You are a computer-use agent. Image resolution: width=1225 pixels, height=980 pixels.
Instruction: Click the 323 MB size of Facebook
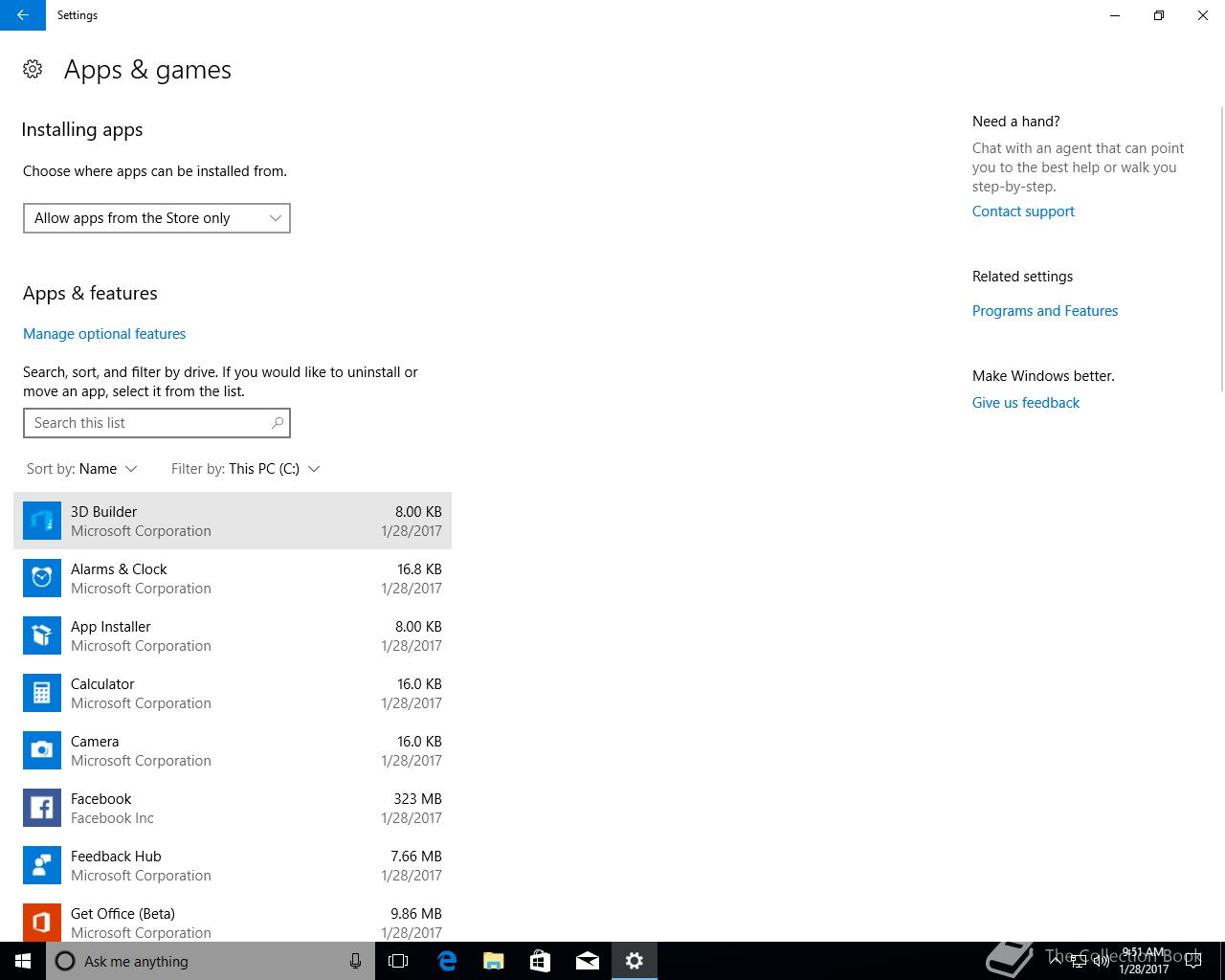click(x=417, y=799)
